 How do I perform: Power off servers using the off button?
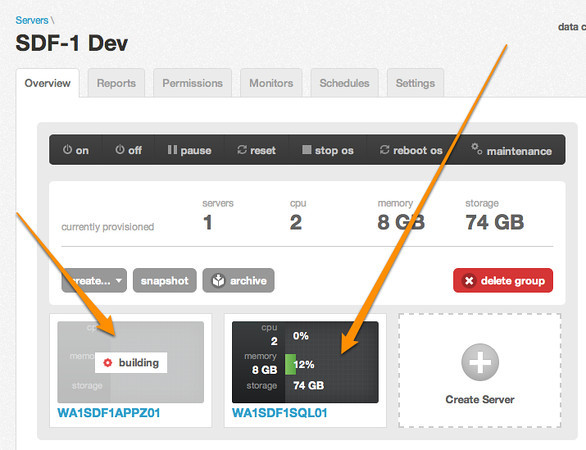[x=128, y=150]
